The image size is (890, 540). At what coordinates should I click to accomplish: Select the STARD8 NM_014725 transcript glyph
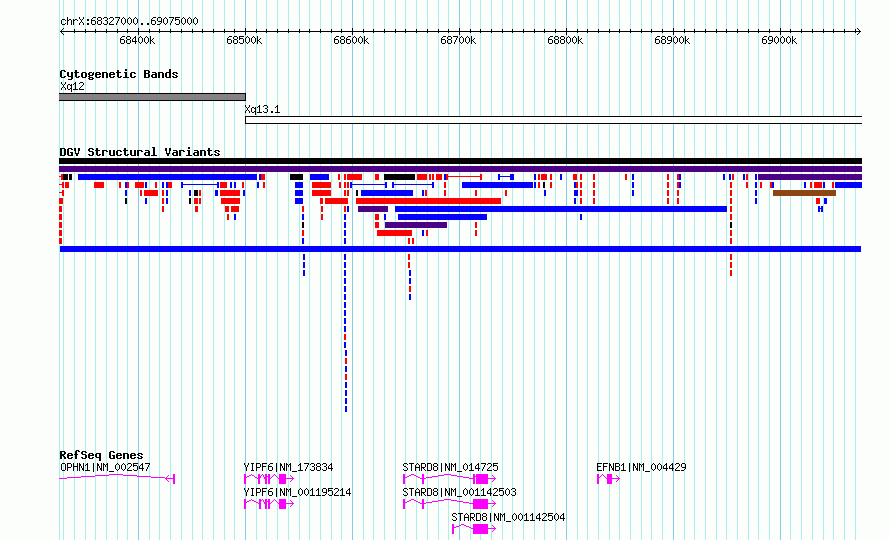[449, 479]
